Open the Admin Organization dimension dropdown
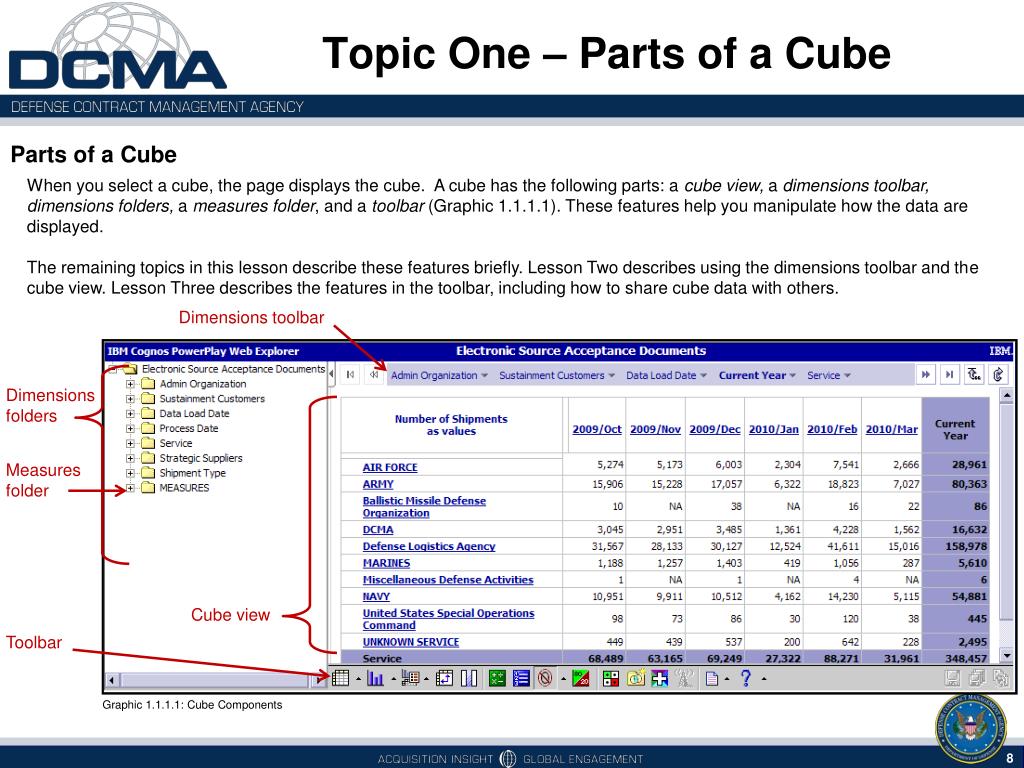The image size is (1024, 768). click(484, 376)
